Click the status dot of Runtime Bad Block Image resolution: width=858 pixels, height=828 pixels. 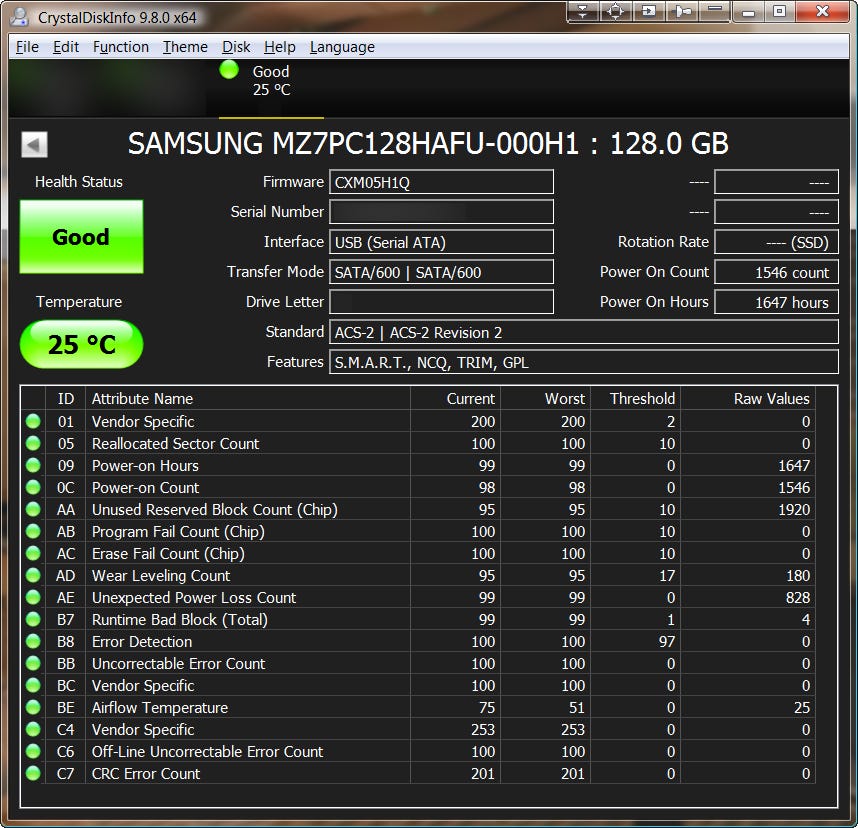(33, 619)
